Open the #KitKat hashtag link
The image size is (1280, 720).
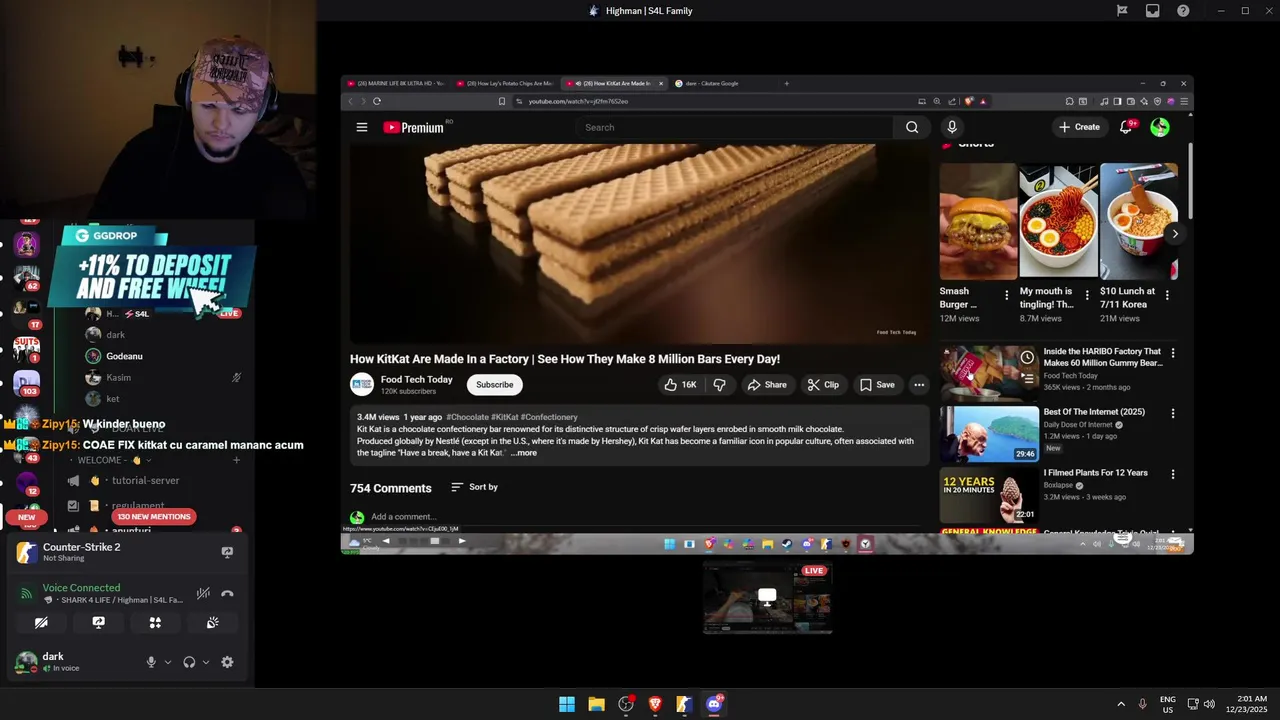[504, 417]
